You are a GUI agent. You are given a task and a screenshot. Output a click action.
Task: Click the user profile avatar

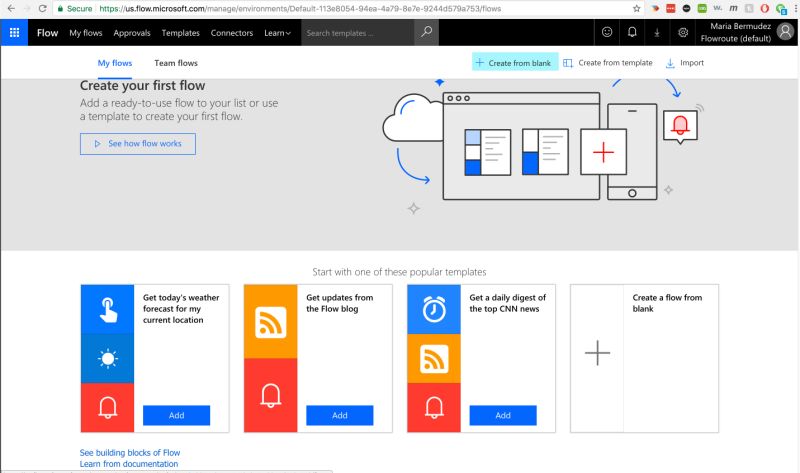[x=785, y=32]
